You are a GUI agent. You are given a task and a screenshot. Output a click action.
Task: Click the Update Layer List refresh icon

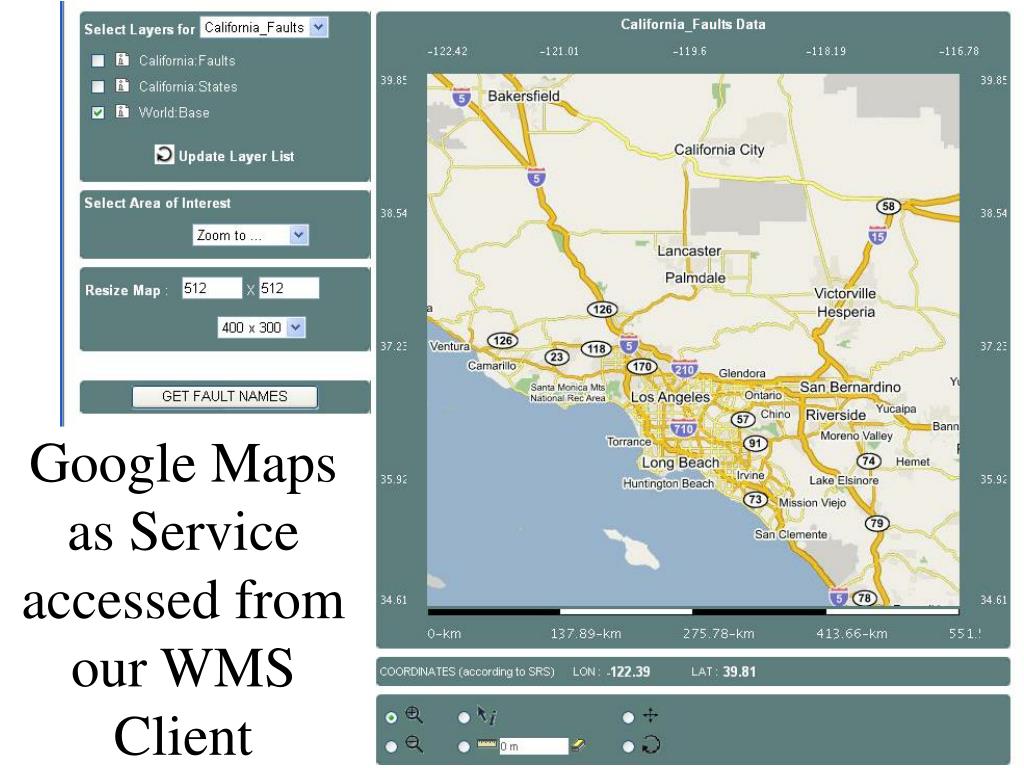164,155
